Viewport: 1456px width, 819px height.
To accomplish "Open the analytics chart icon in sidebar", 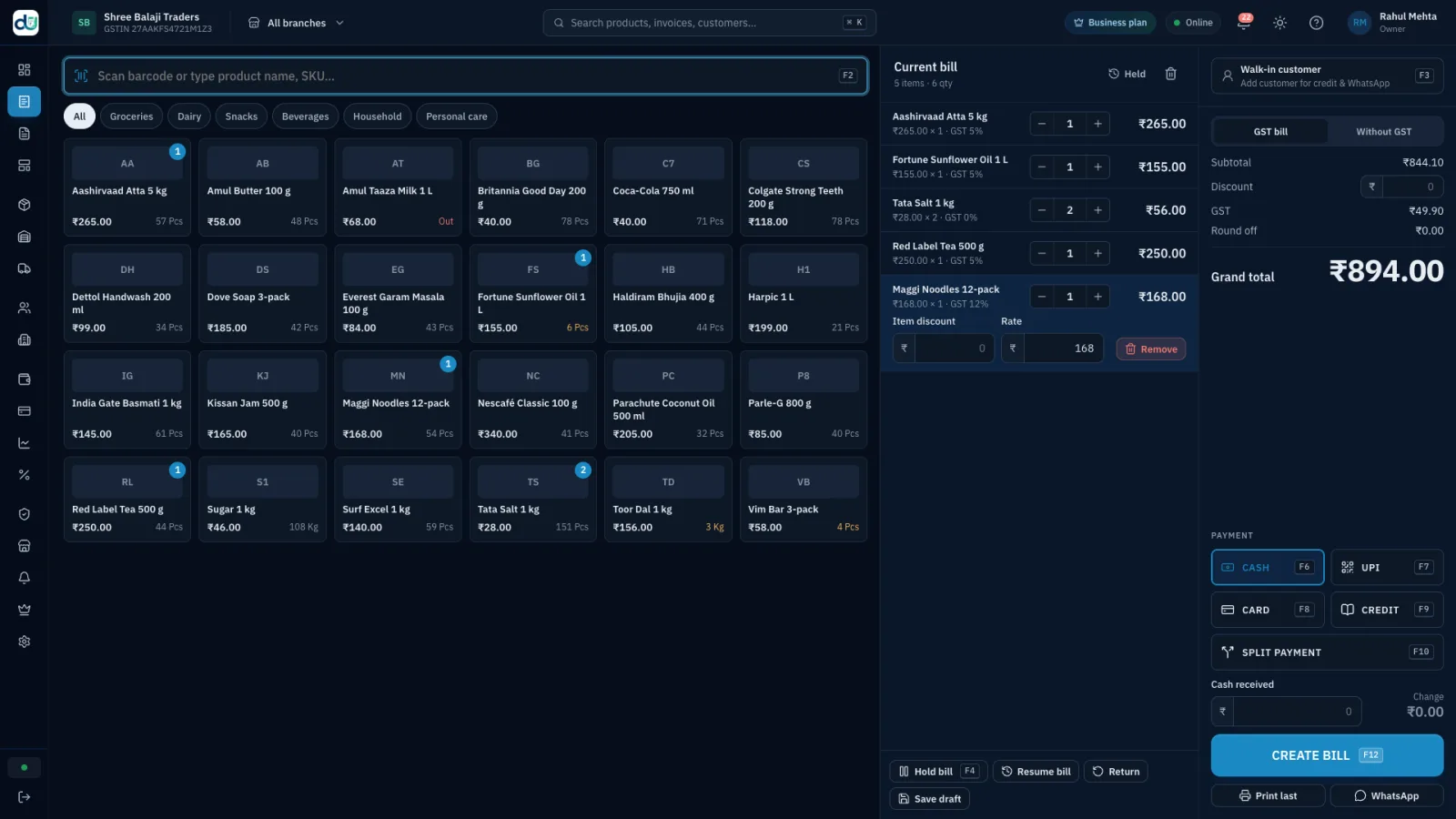I will 25,443.
